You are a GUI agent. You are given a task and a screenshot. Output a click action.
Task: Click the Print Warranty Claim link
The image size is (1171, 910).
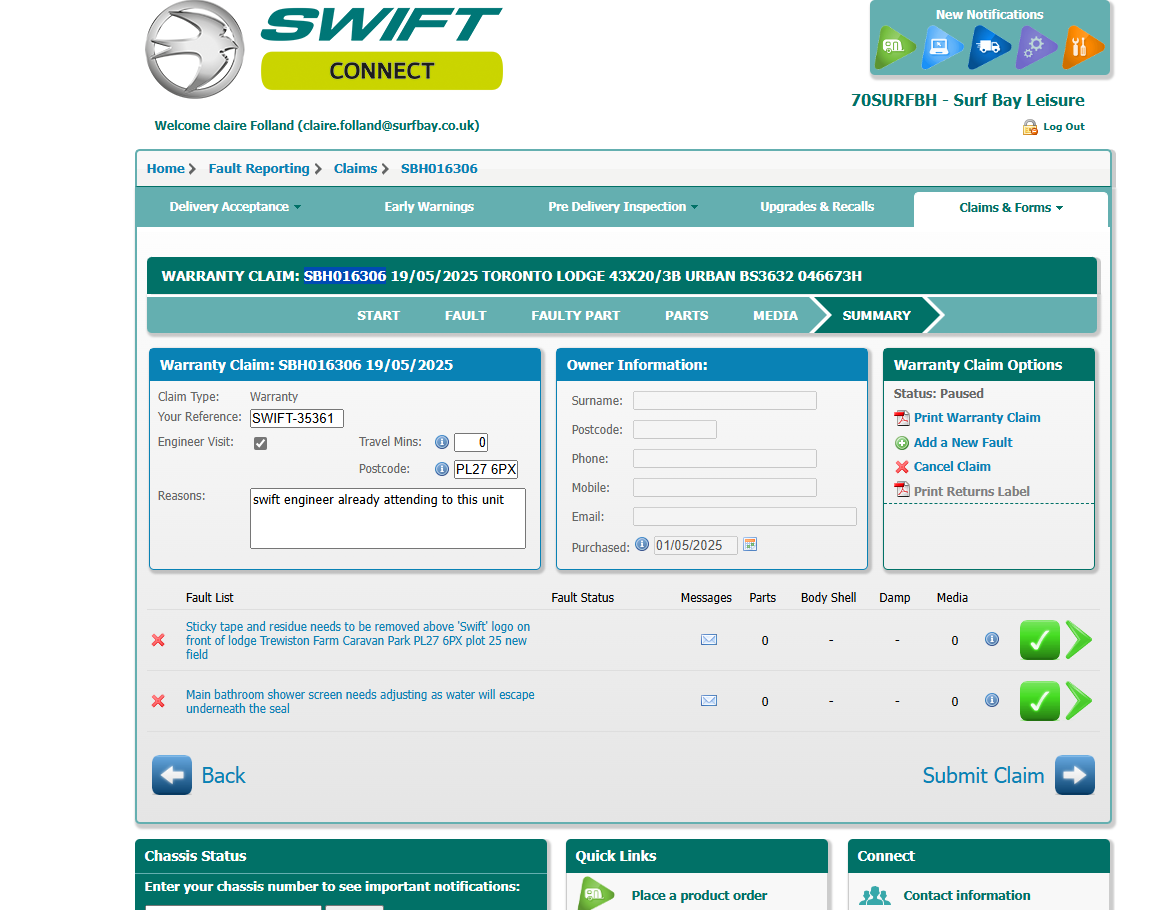coord(977,418)
